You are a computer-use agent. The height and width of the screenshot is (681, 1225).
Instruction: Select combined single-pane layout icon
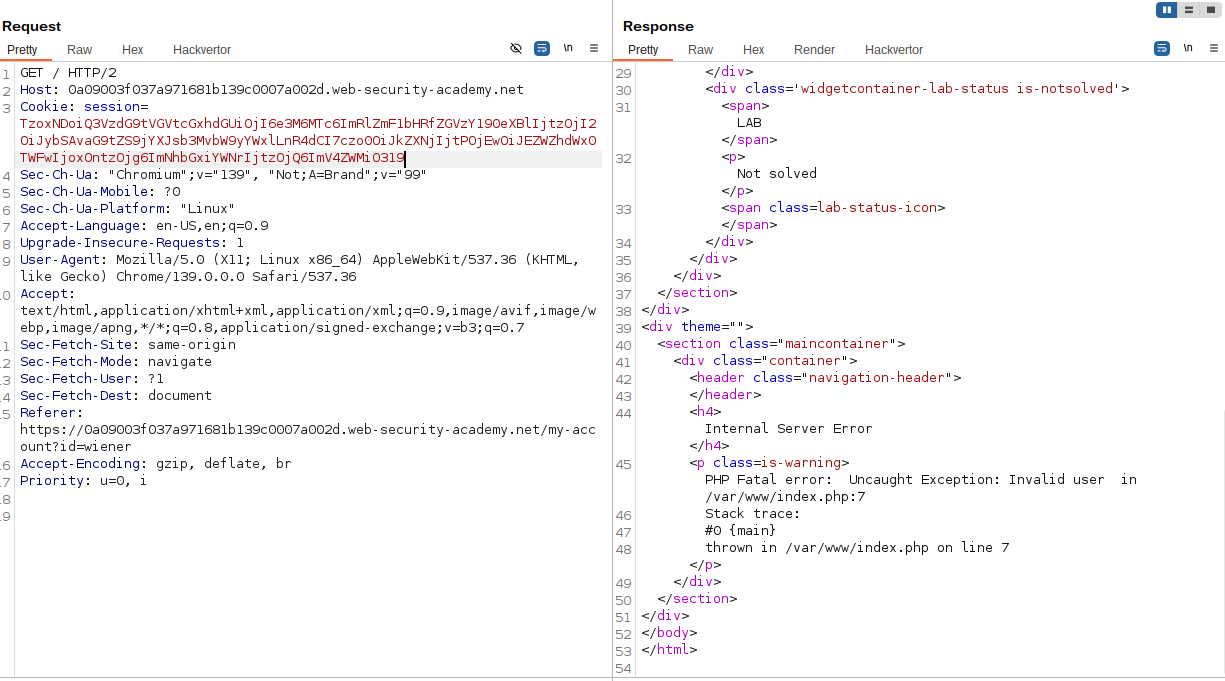1210,10
